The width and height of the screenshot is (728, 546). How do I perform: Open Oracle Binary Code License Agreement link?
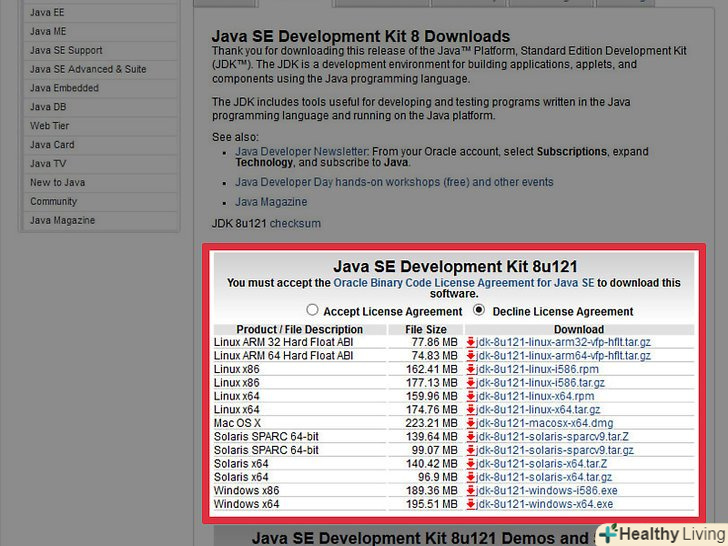(x=464, y=283)
